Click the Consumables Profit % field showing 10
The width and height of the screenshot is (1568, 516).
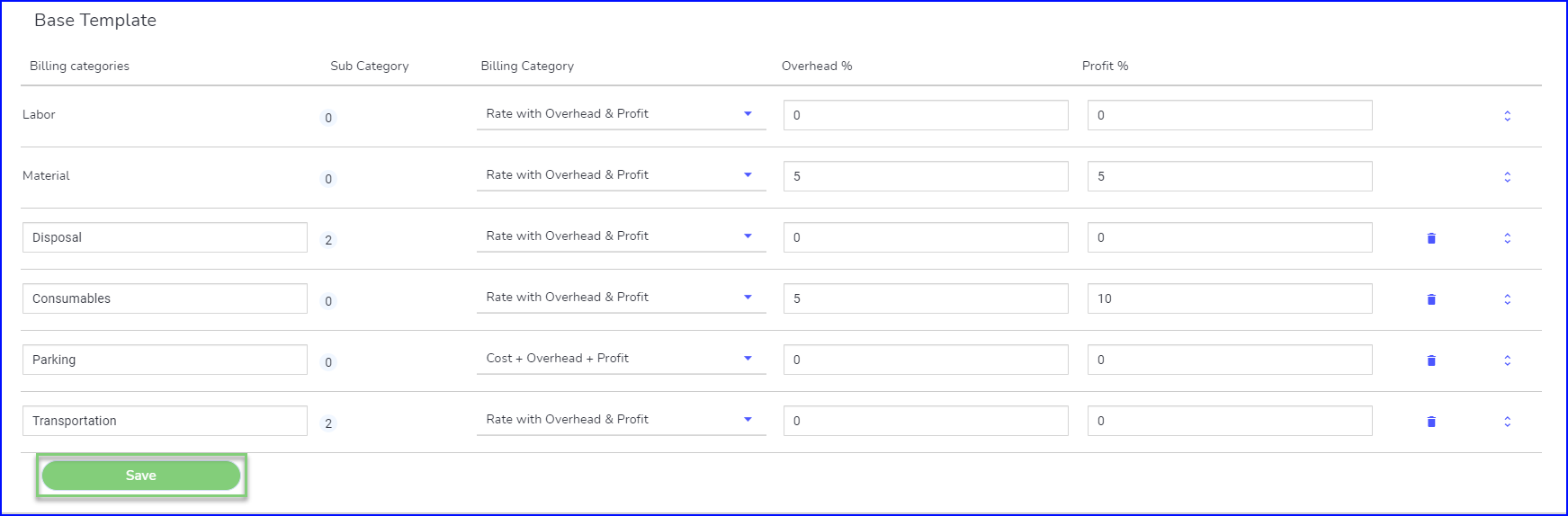point(1230,298)
